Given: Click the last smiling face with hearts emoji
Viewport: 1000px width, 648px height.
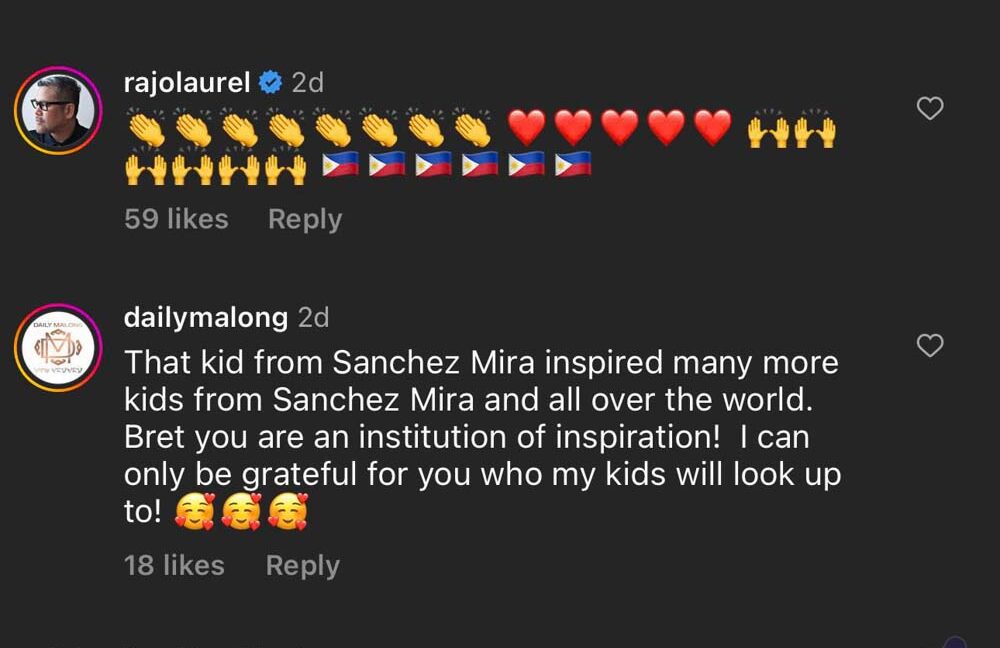Looking at the screenshot, I should pyautogui.click(x=288, y=512).
